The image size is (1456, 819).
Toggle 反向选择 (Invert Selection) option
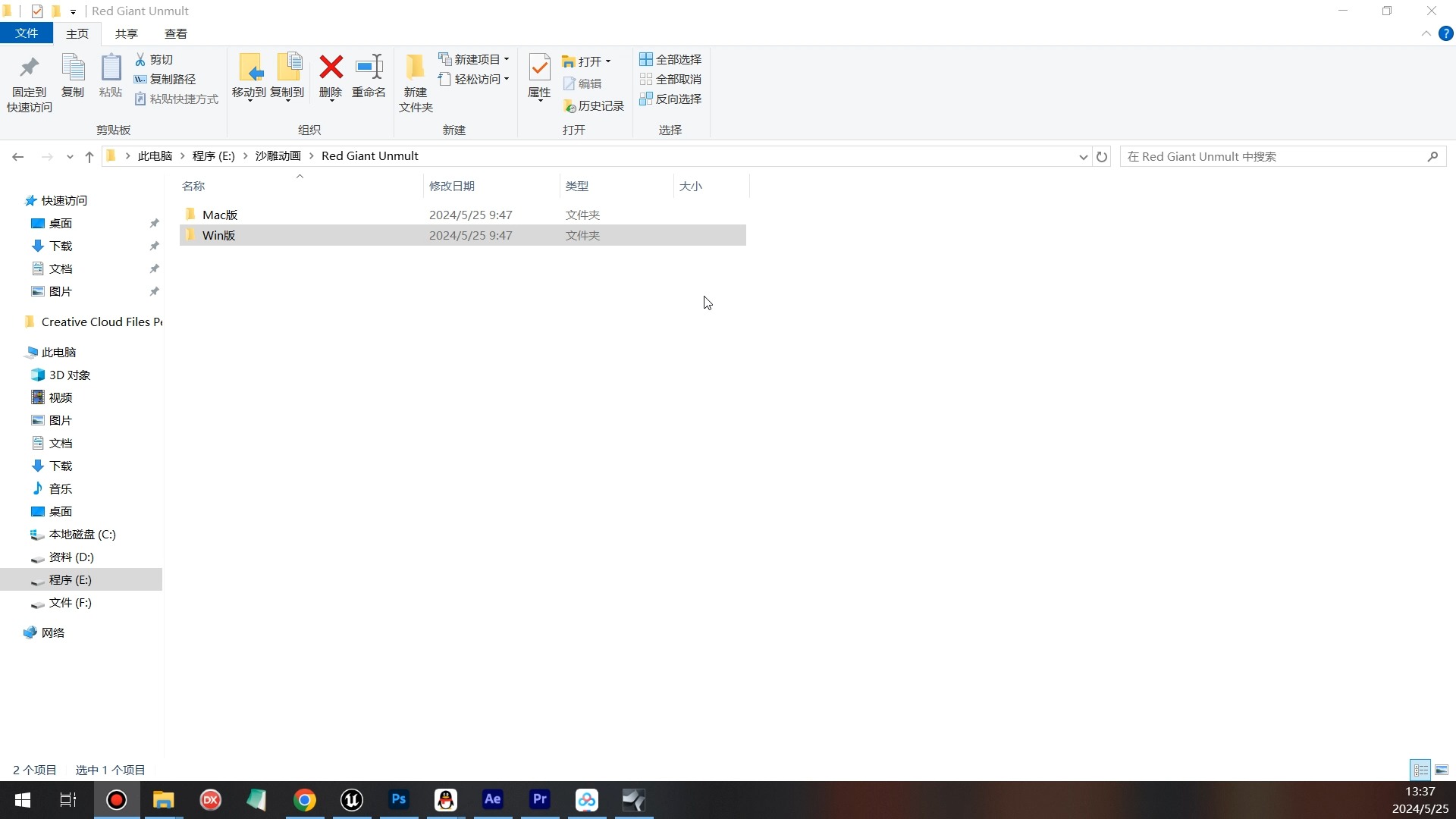pos(670,99)
